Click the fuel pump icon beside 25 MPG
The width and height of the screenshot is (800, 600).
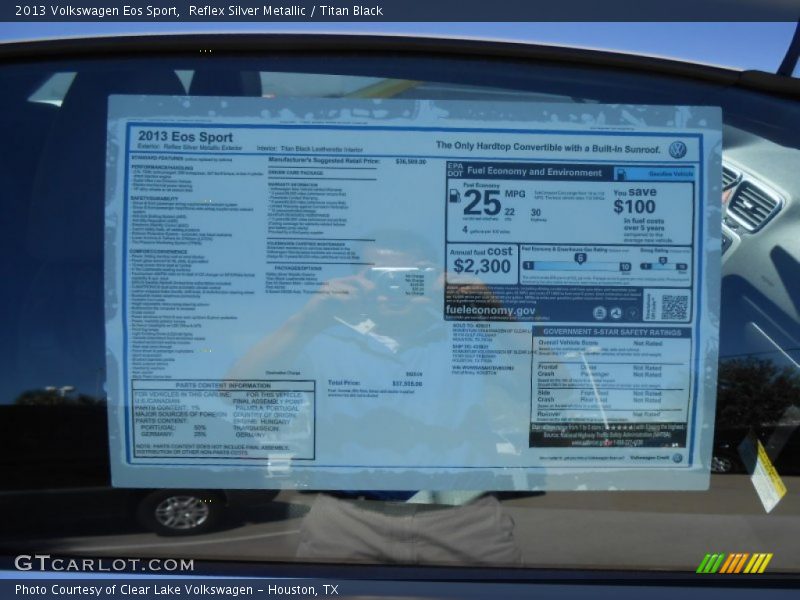click(x=454, y=195)
